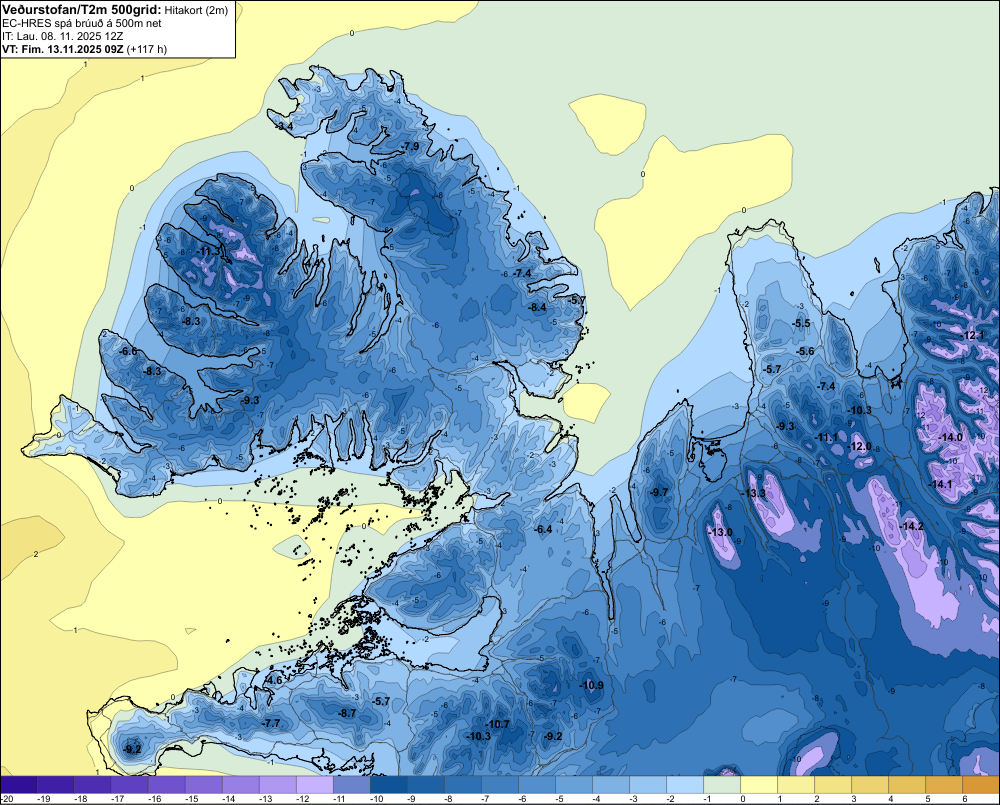Click the -13.0 temperature value
1000x805 pixels.
pos(721,532)
